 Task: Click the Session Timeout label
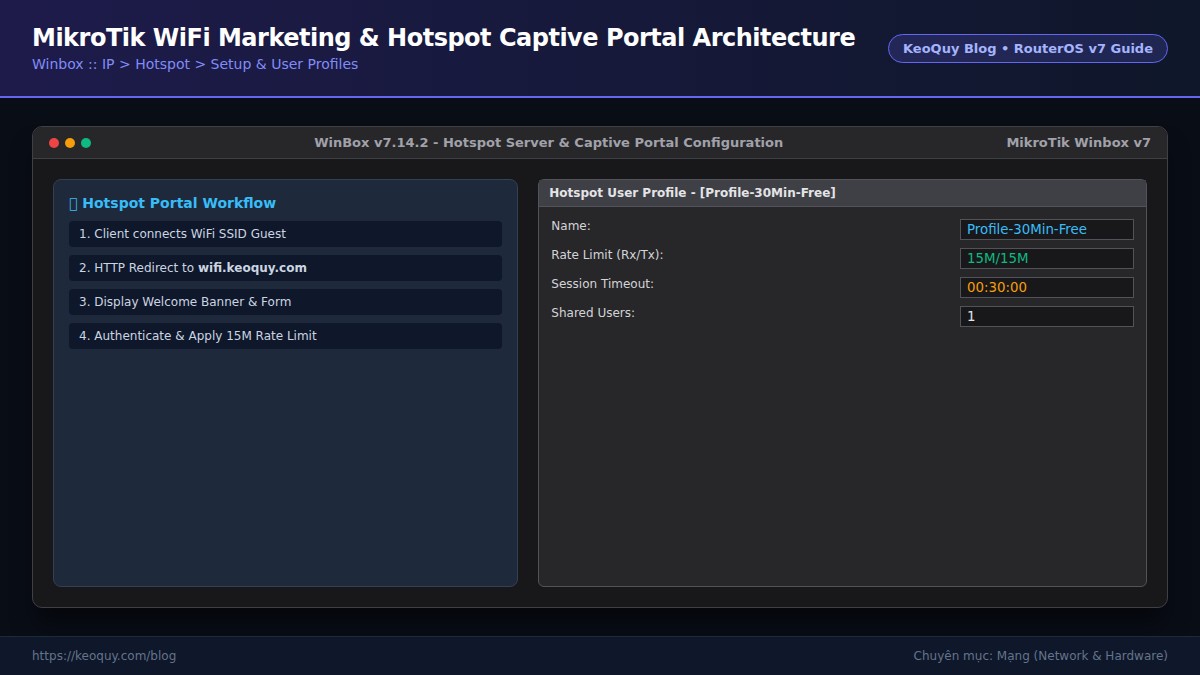pyautogui.click(x=602, y=284)
